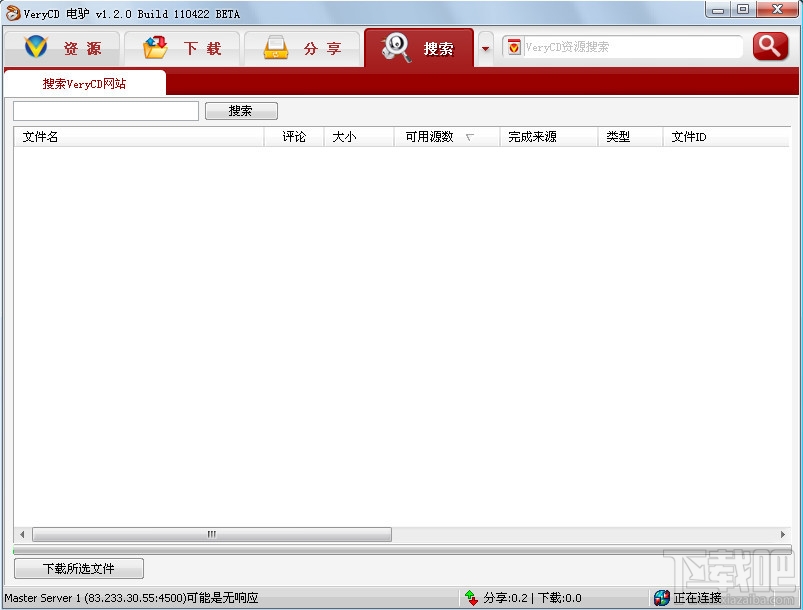803x610 pixels.
Task: Click the 下载所选文件 button
Action: (78, 568)
